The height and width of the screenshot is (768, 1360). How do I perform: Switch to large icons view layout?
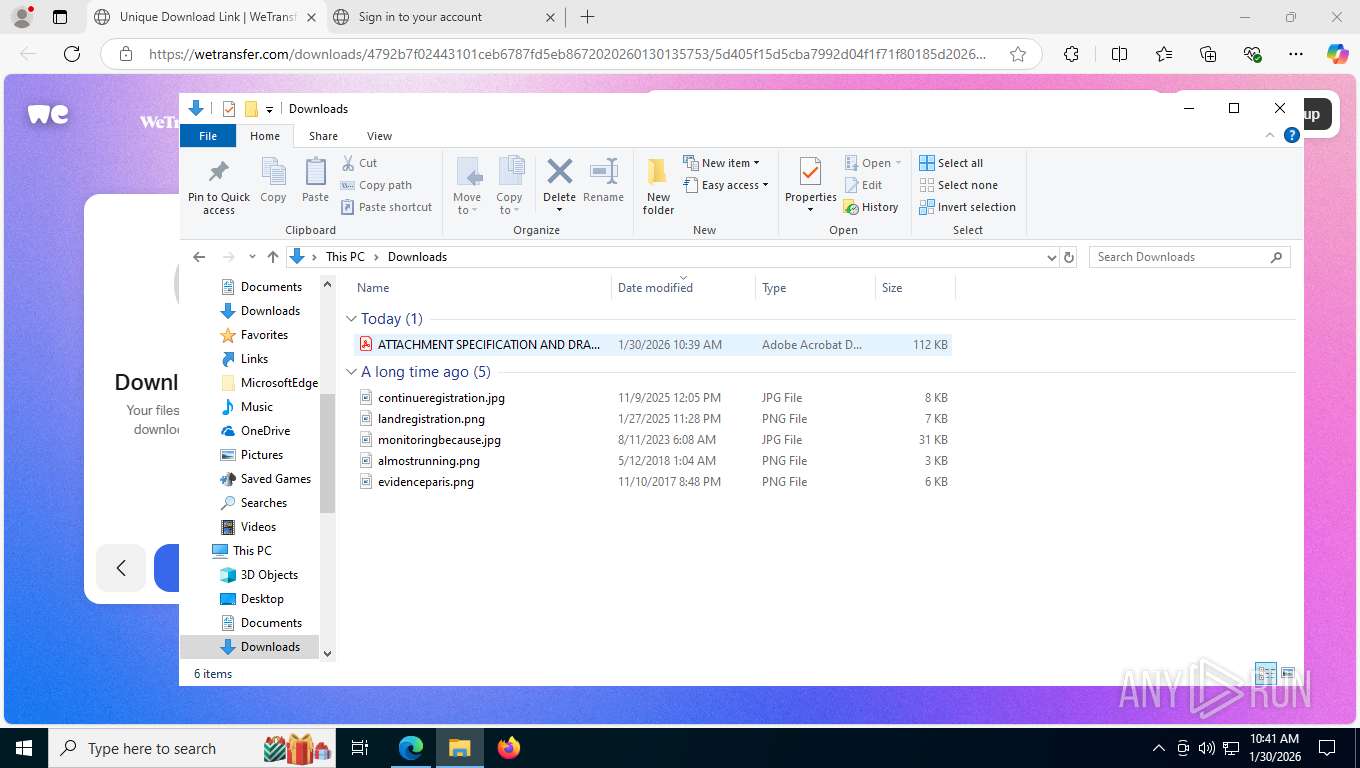pos(1287,673)
